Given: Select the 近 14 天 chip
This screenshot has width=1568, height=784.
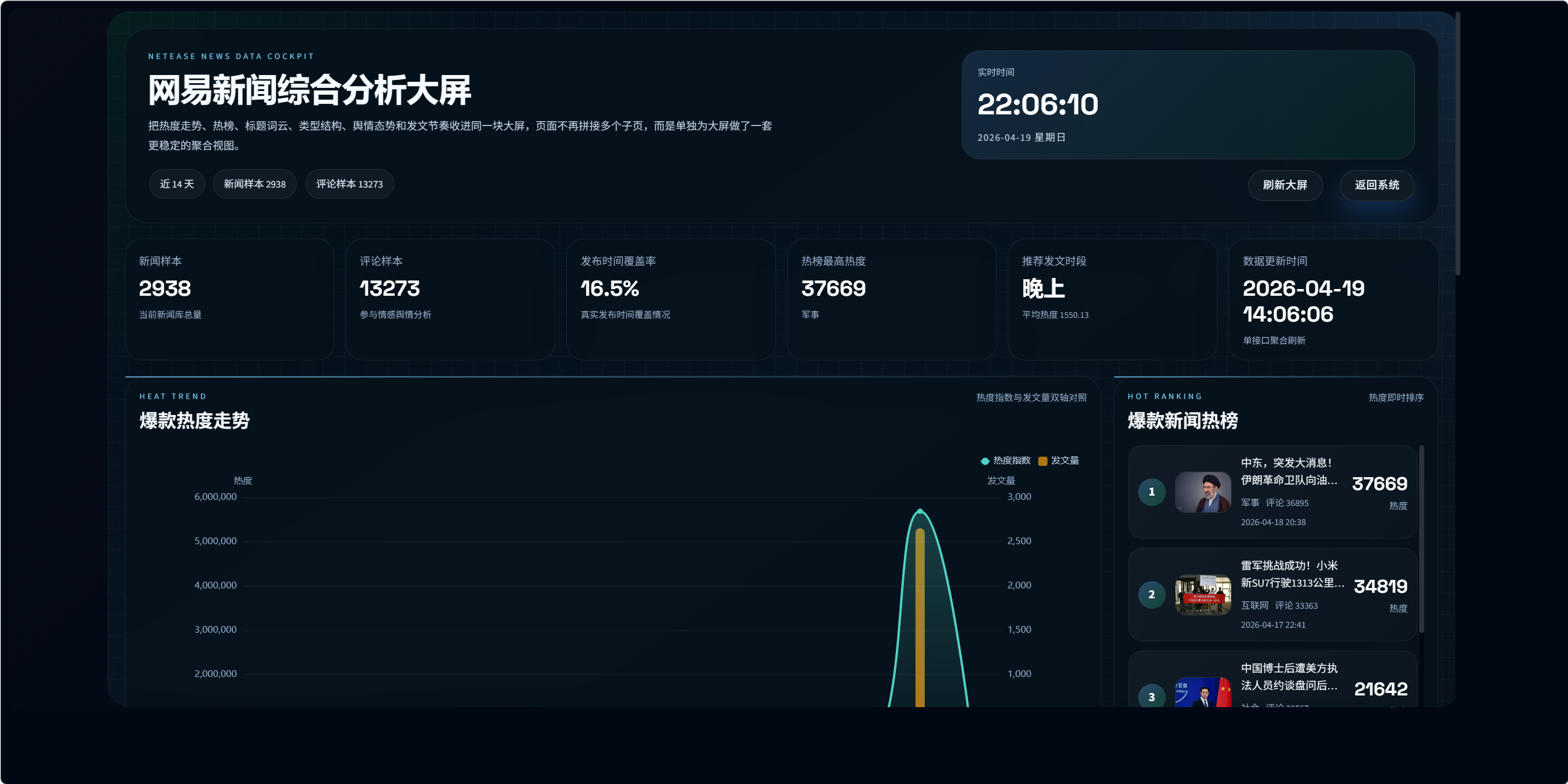Looking at the screenshot, I should tap(176, 184).
